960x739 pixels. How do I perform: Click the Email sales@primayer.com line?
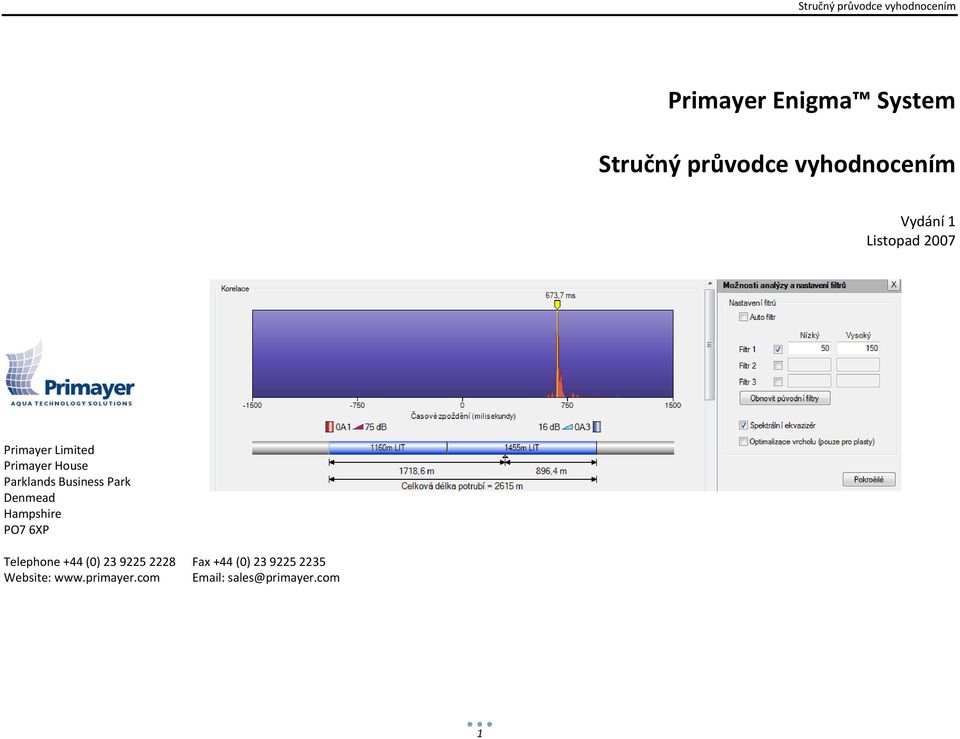(266, 577)
